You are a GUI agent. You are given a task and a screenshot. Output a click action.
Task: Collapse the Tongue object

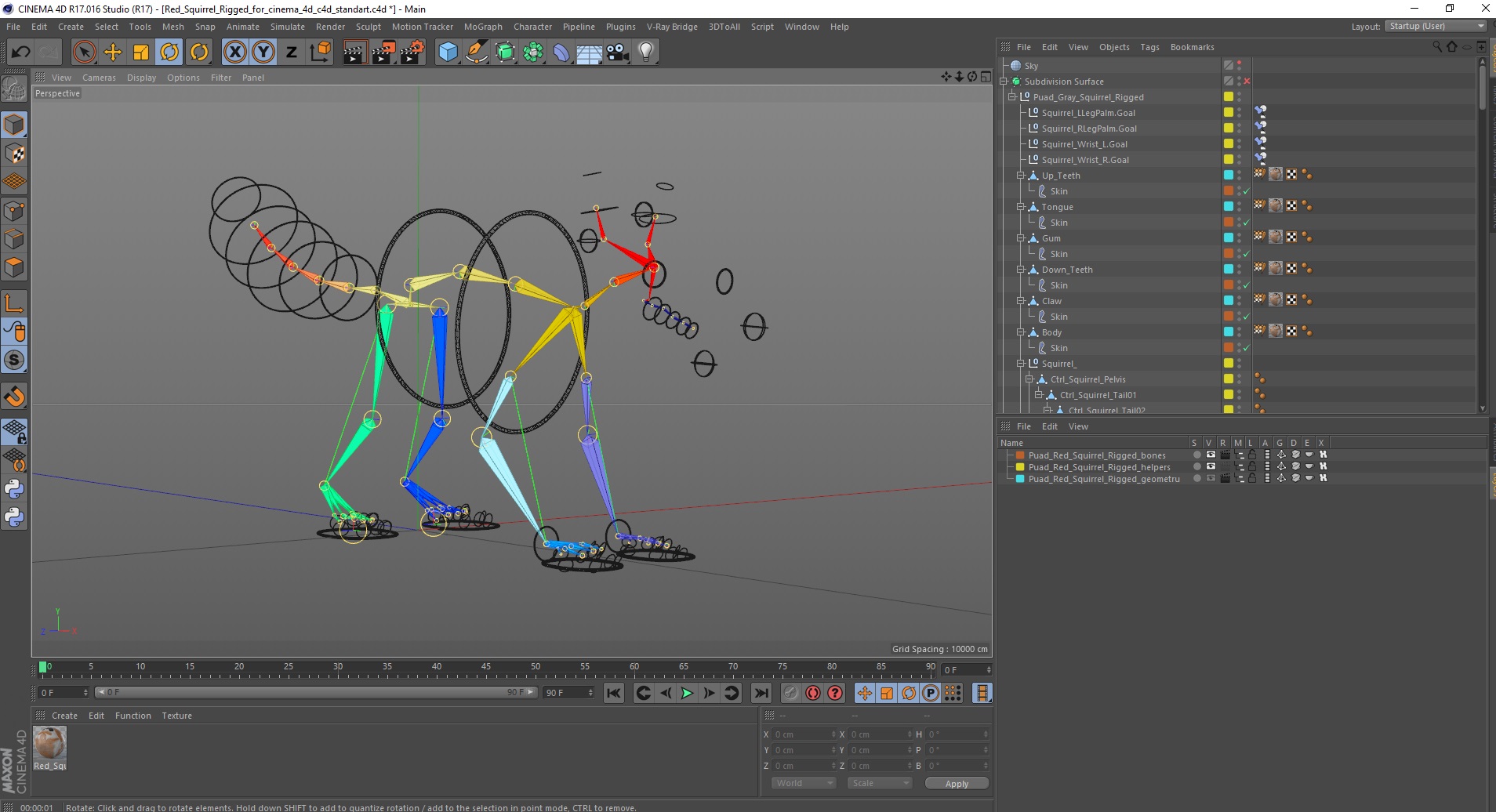[x=1021, y=207]
